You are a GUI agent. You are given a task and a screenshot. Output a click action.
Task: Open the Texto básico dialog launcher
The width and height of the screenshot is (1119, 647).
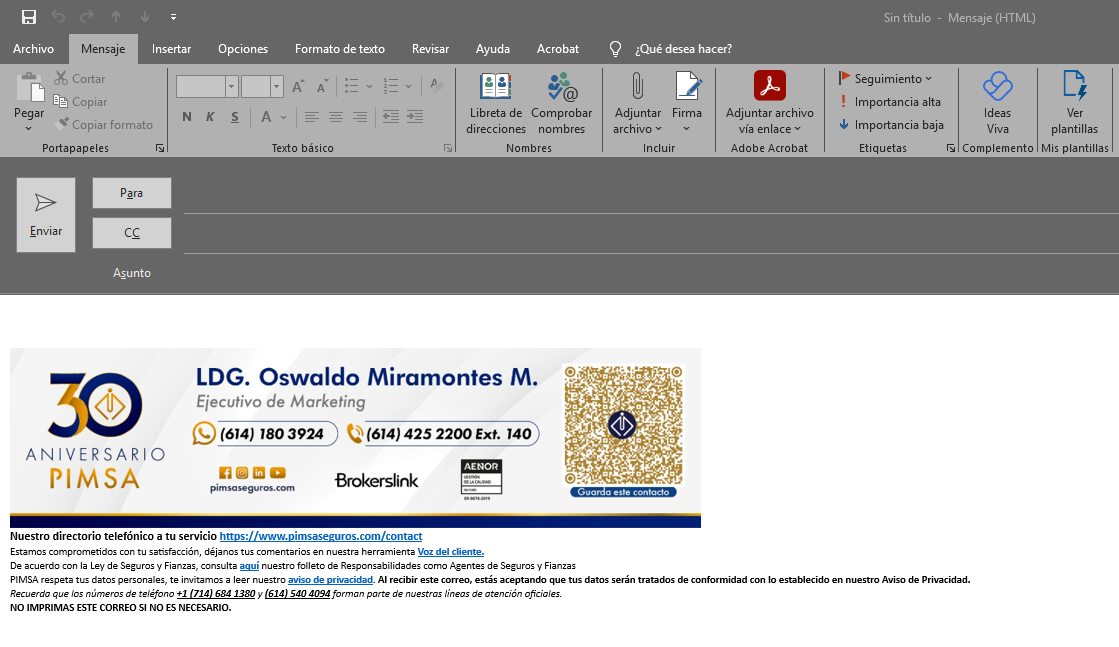(x=447, y=148)
